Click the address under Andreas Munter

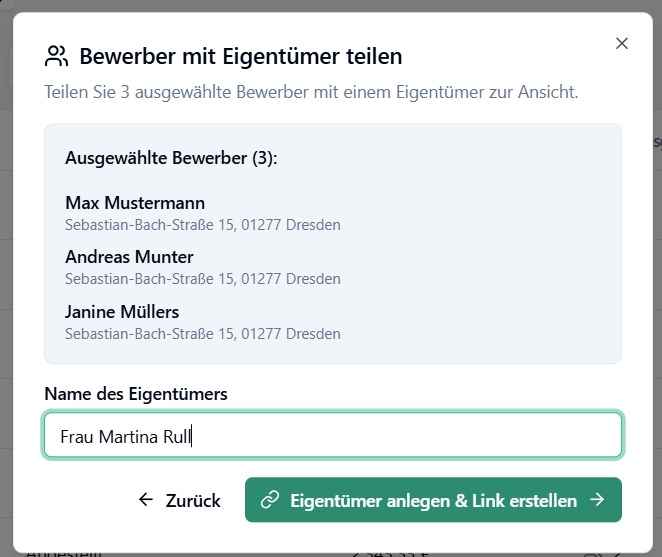pyautogui.click(x=203, y=279)
